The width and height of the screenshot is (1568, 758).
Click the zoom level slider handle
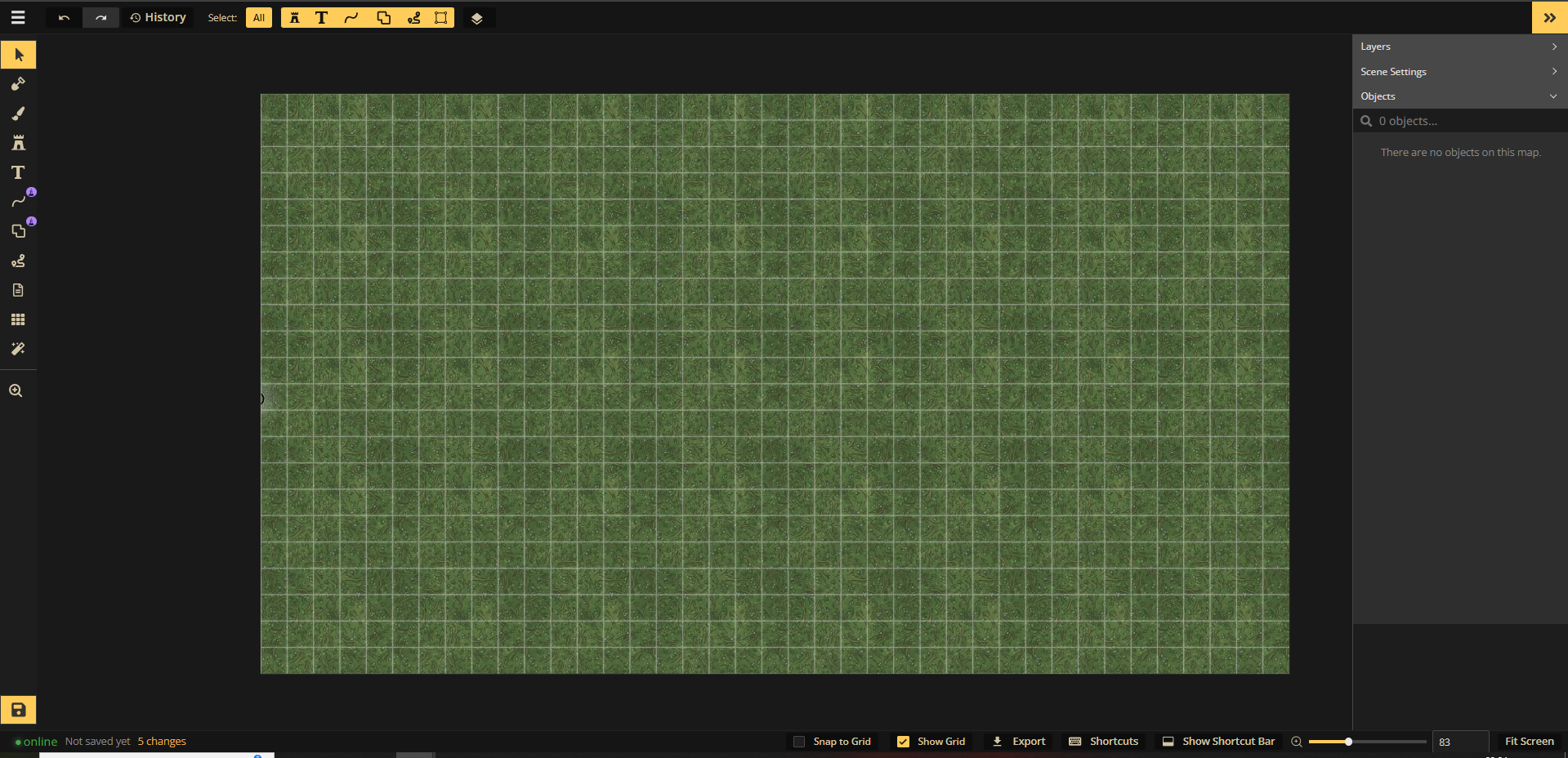coord(1348,742)
